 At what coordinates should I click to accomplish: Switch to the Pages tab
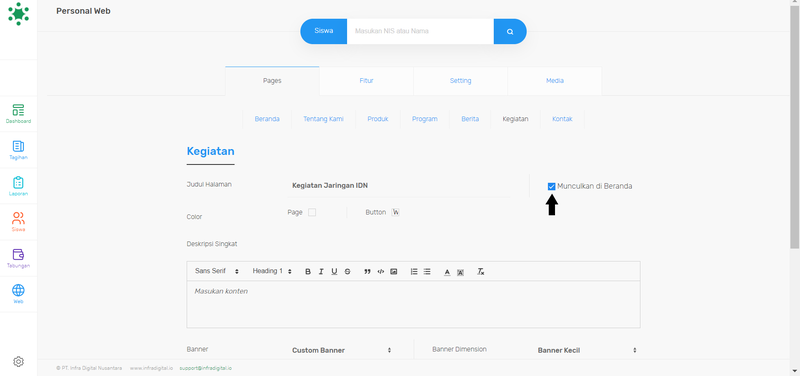tap(272, 81)
